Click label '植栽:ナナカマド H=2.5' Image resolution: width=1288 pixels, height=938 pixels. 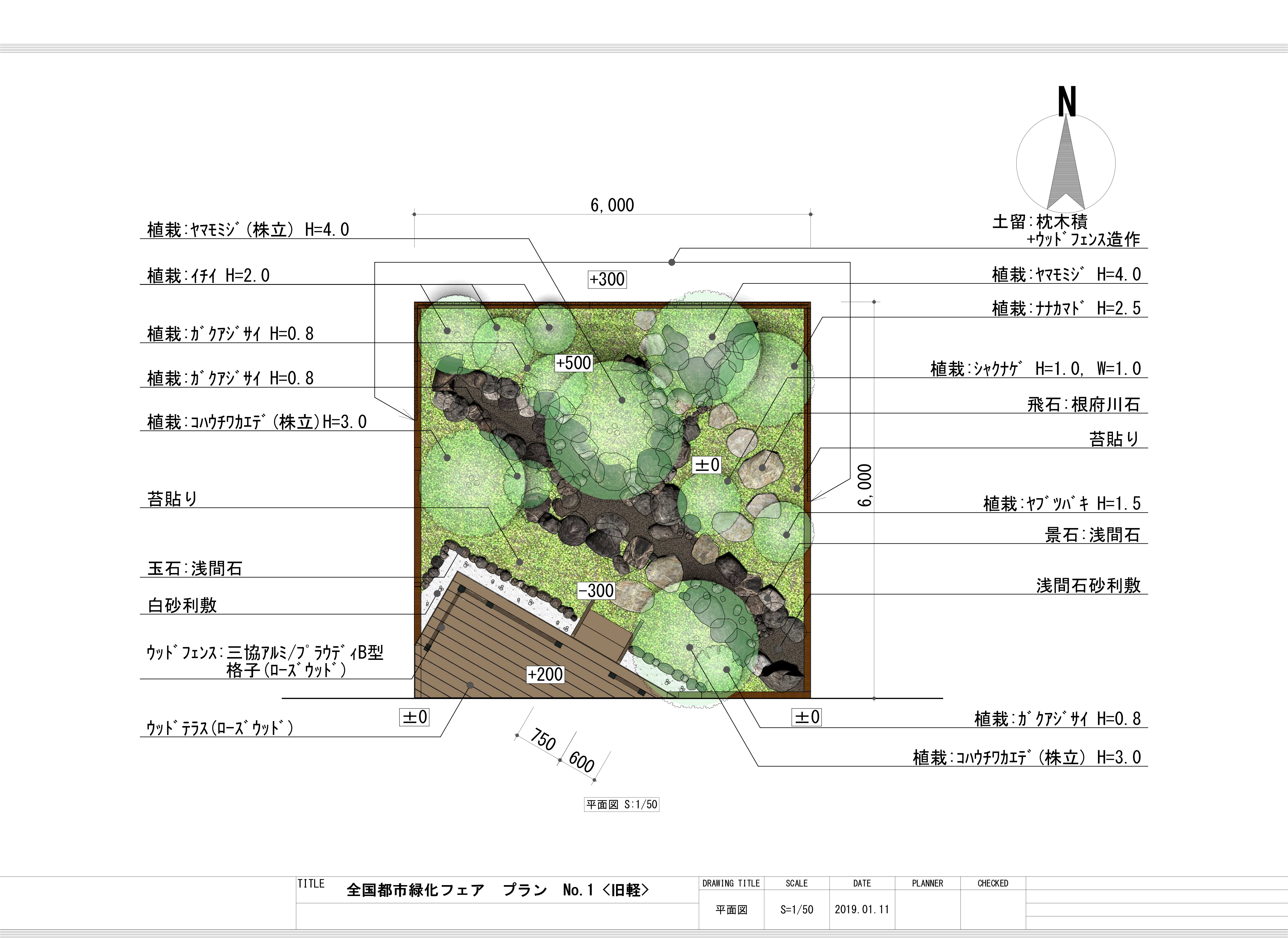pyautogui.click(x=1066, y=308)
